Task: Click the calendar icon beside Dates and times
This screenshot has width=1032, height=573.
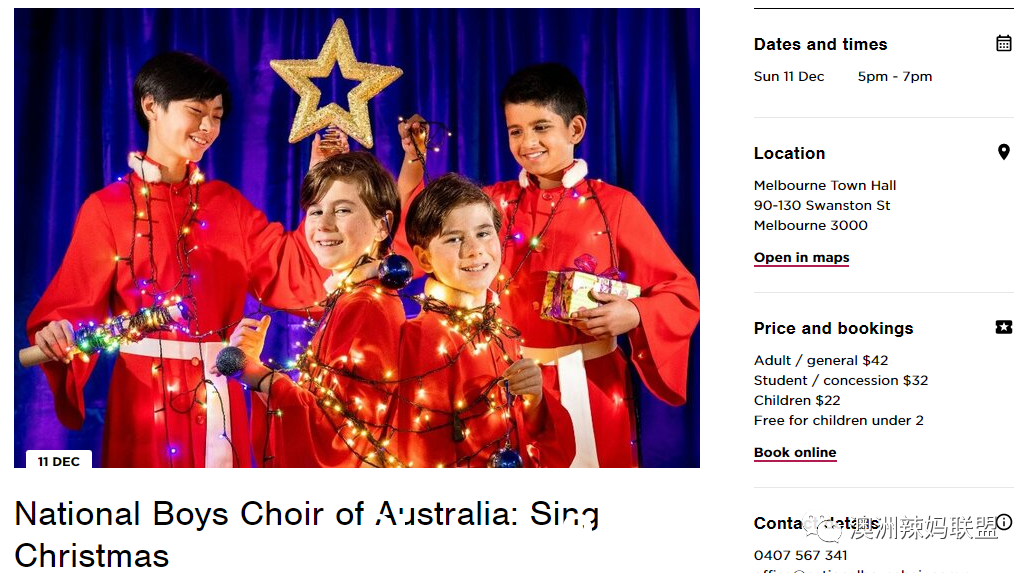Action: pyautogui.click(x=1003, y=43)
